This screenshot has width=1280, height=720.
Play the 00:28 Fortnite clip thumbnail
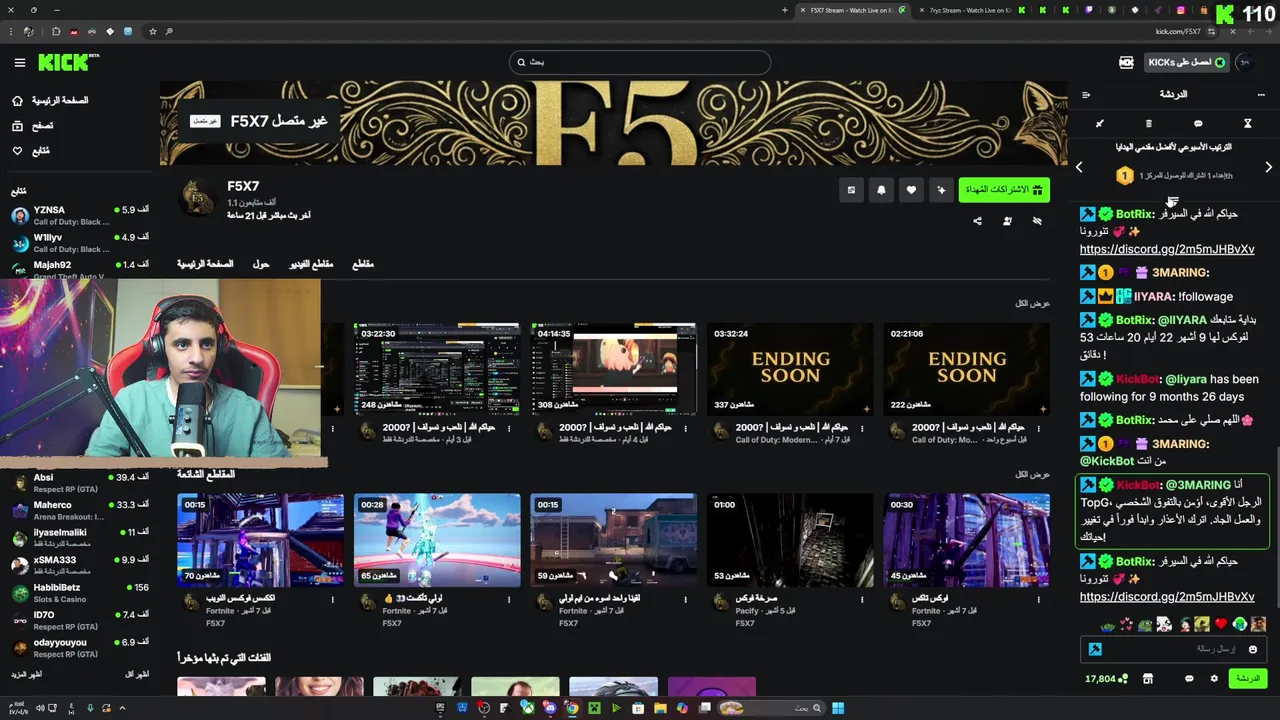pyautogui.click(x=437, y=540)
